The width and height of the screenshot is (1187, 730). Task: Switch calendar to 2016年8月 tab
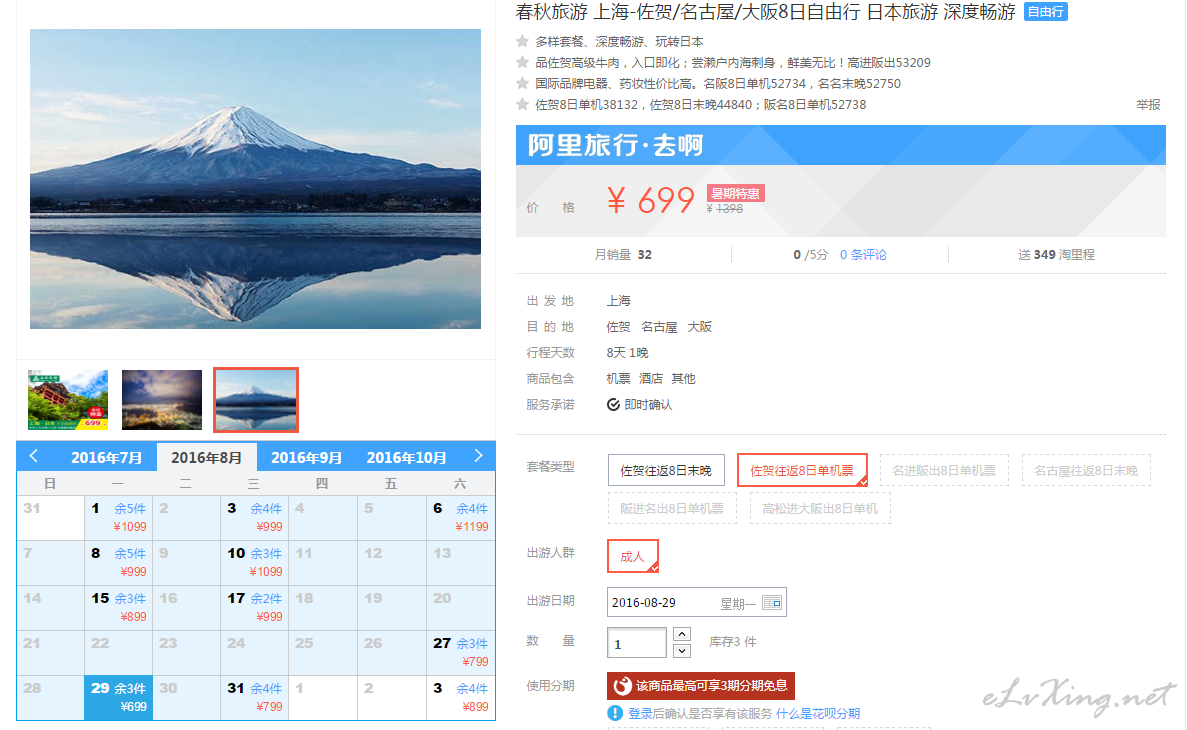[x=206, y=457]
